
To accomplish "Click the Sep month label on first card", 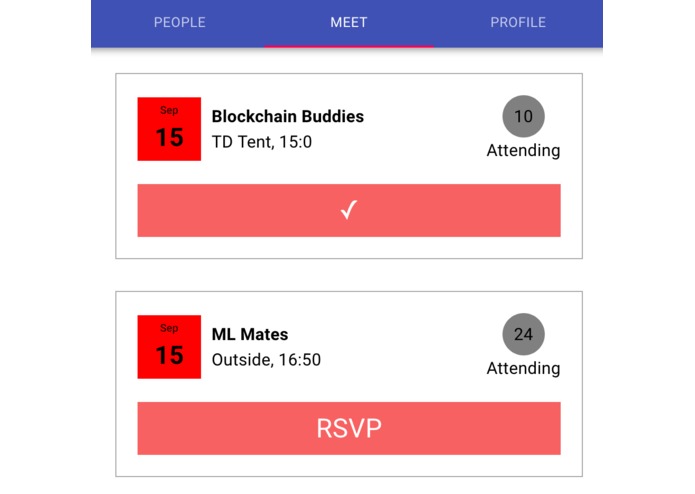I will pos(169,110).
